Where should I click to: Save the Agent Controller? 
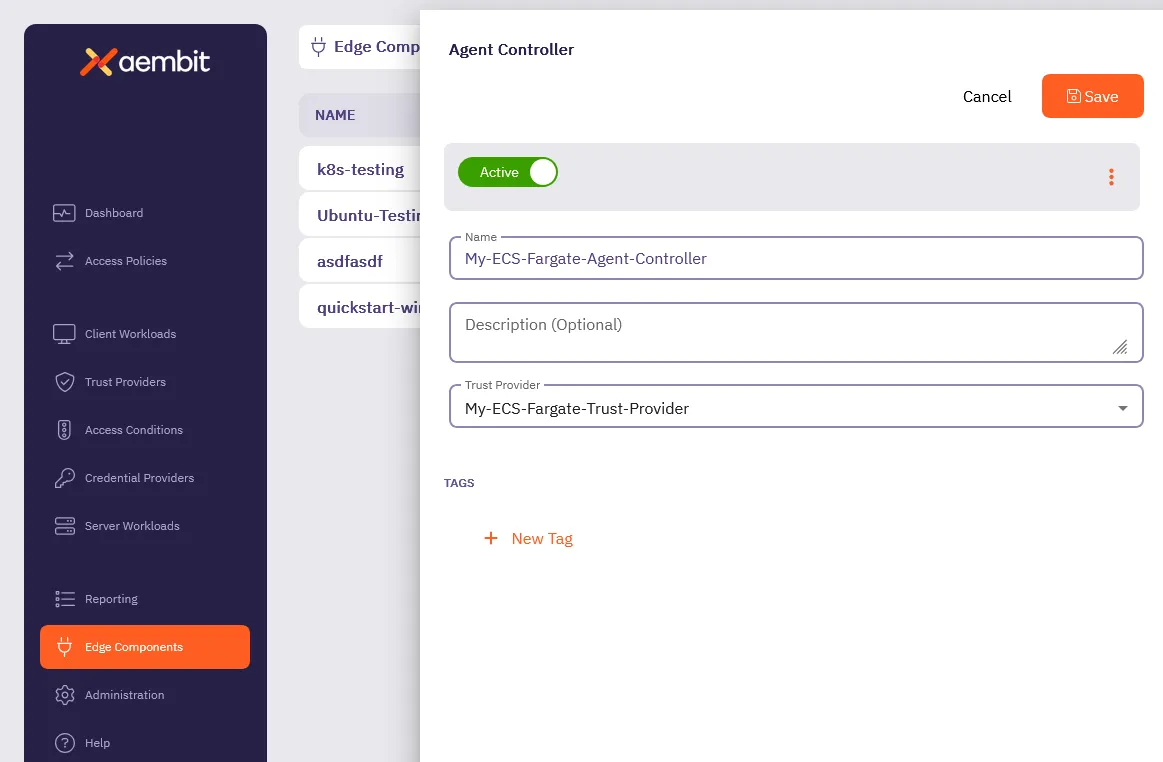[1092, 96]
